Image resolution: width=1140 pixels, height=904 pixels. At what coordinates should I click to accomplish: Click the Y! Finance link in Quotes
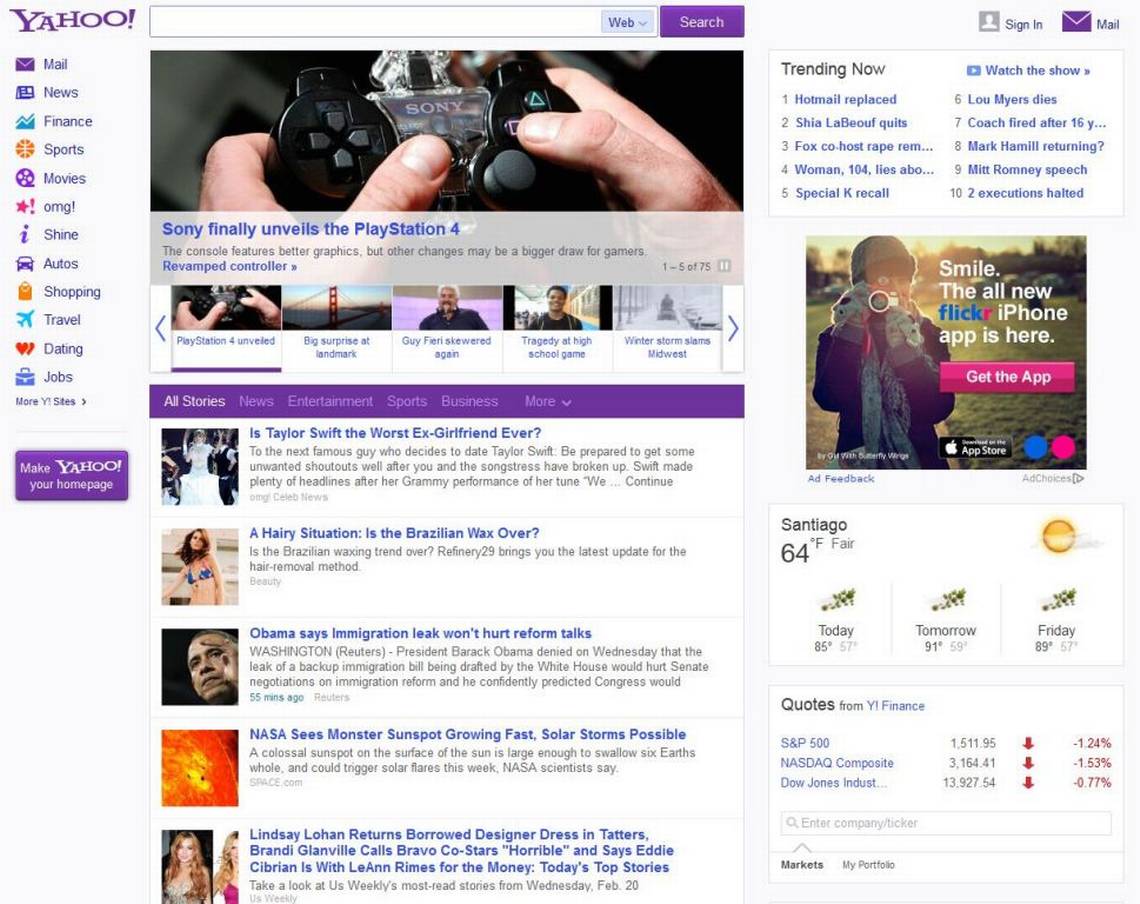[x=895, y=705]
